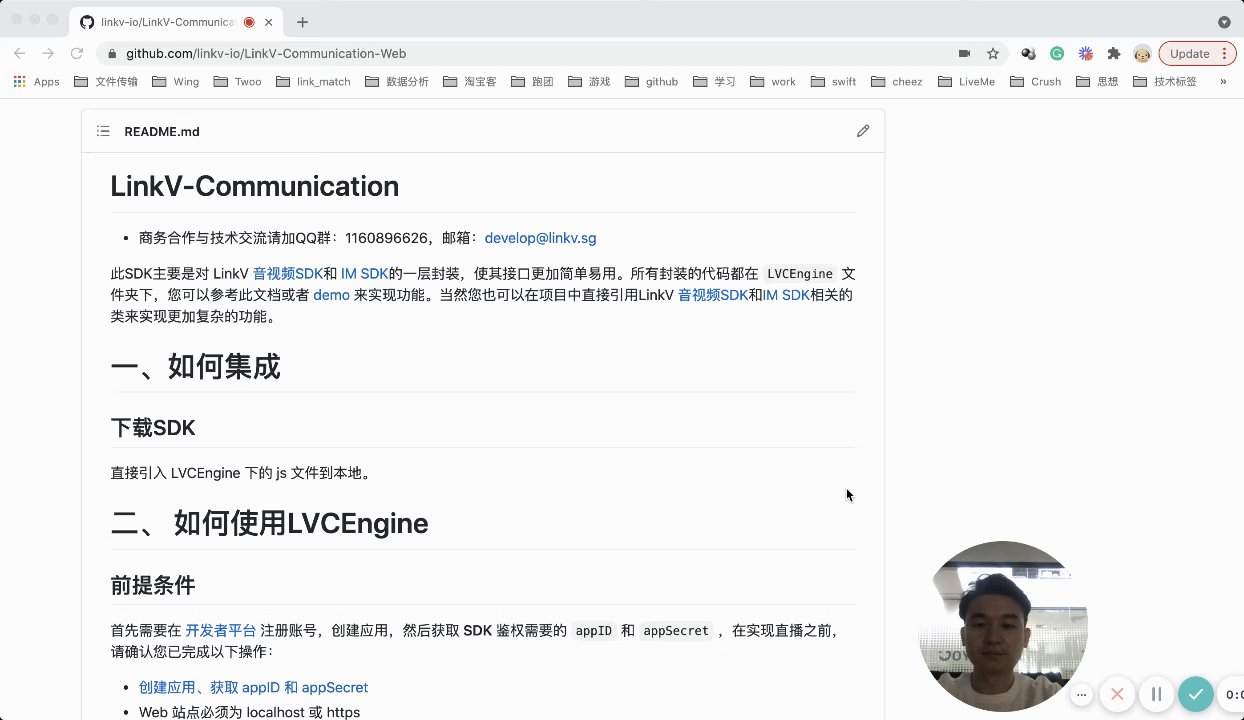This screenshot has width=1244, height=720.
Task: Open the 淘宝客 bookmark folder
Action: pos(470,82)
